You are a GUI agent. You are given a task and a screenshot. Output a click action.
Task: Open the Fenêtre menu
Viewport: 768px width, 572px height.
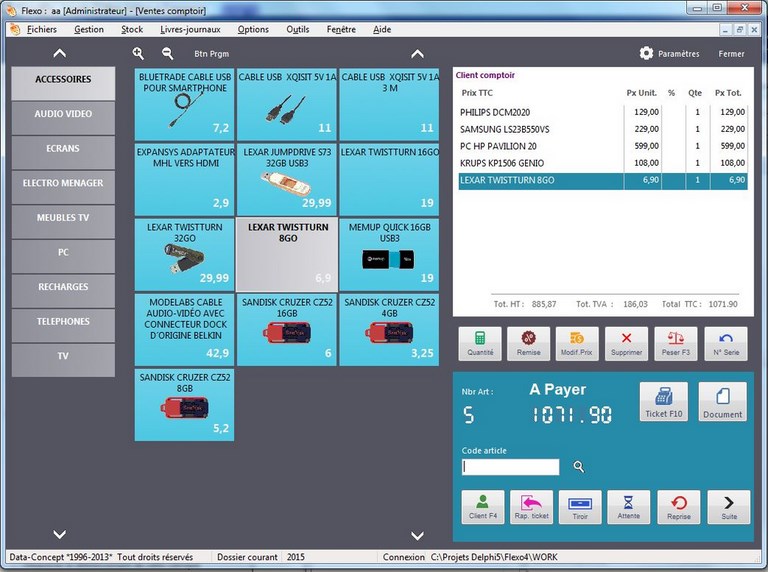tap(341, 29)
